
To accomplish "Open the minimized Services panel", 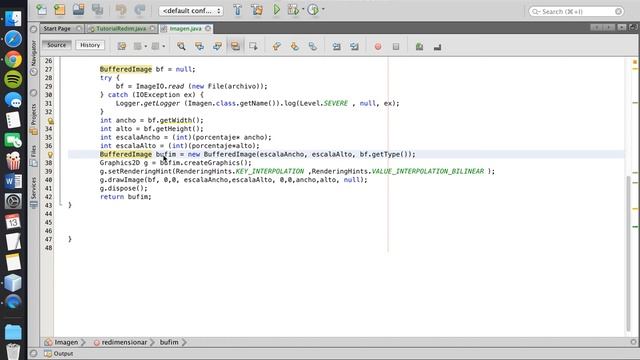I will pos(33,193).
